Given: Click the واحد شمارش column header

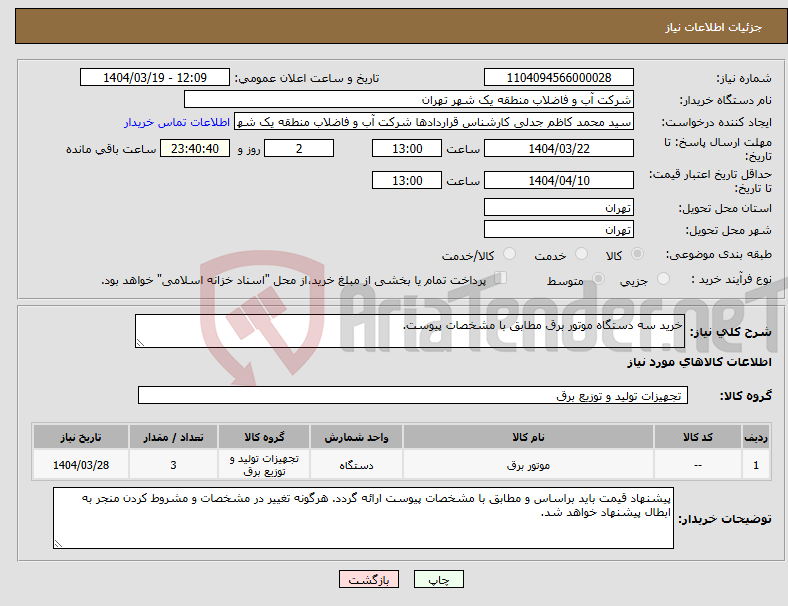Looking at the screenshot, I should [356, 437].
